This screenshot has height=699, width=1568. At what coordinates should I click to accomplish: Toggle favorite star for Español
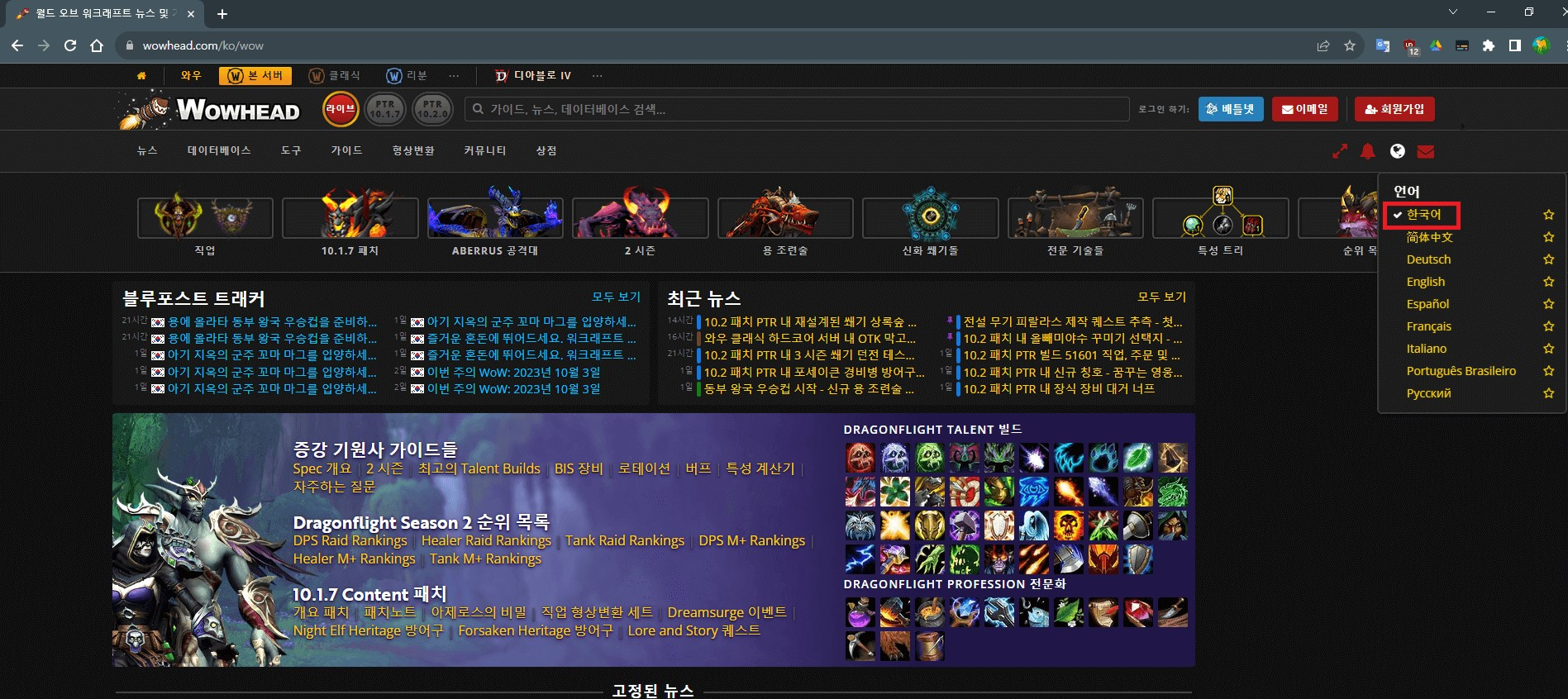1549,304
